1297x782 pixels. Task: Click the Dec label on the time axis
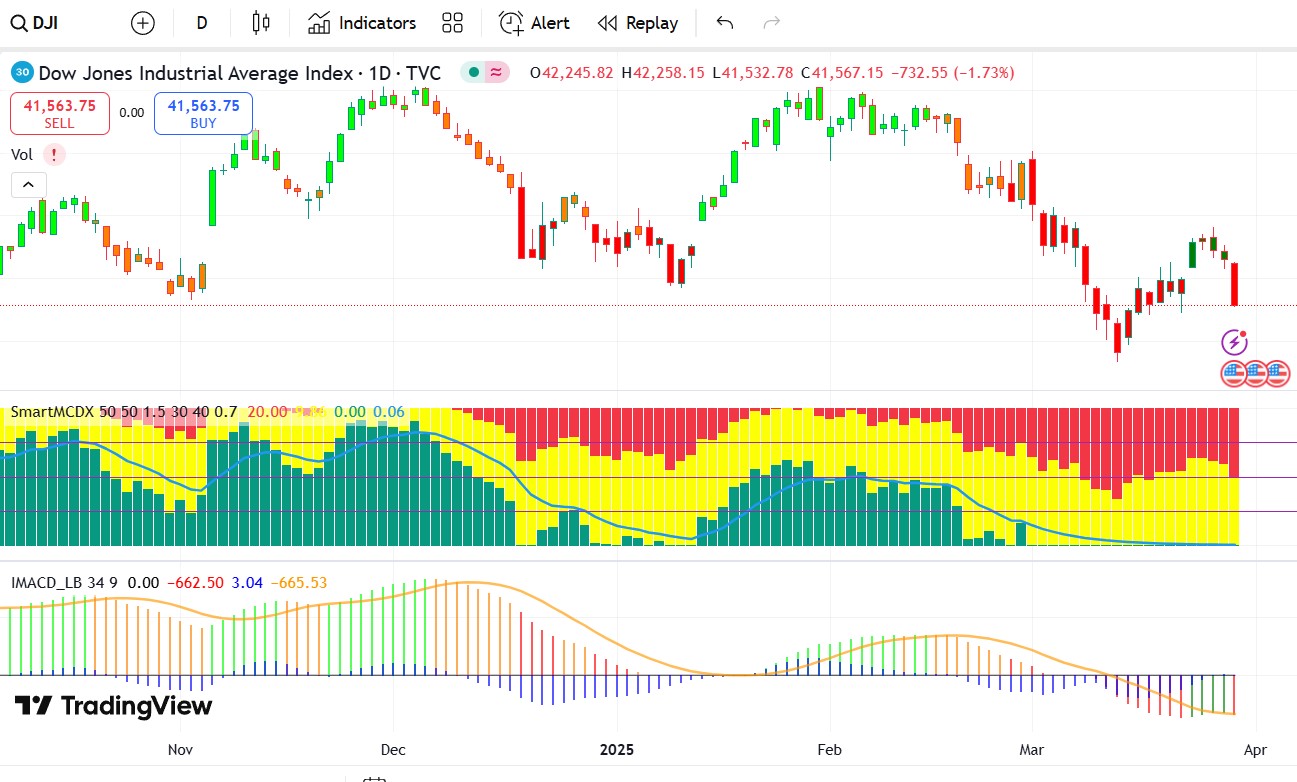(393, 749)
